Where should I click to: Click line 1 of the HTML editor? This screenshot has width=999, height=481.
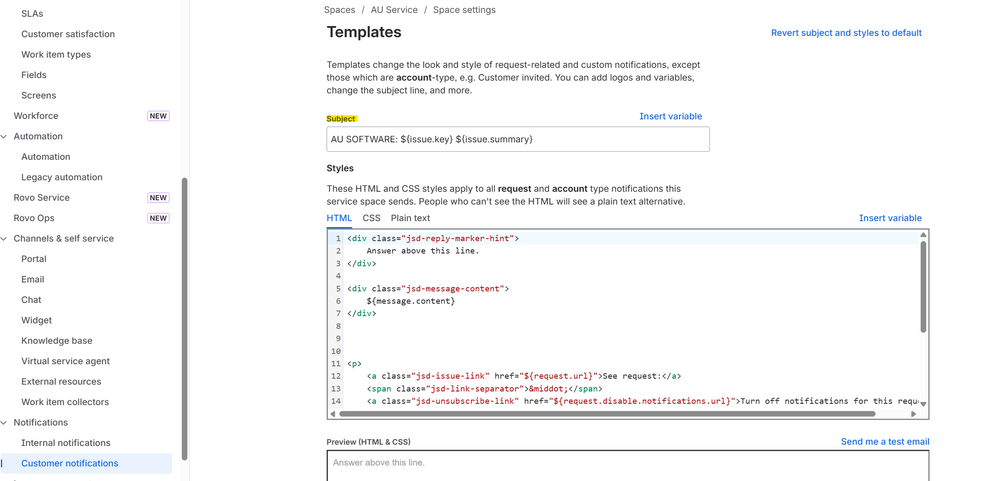click(631, 238)
